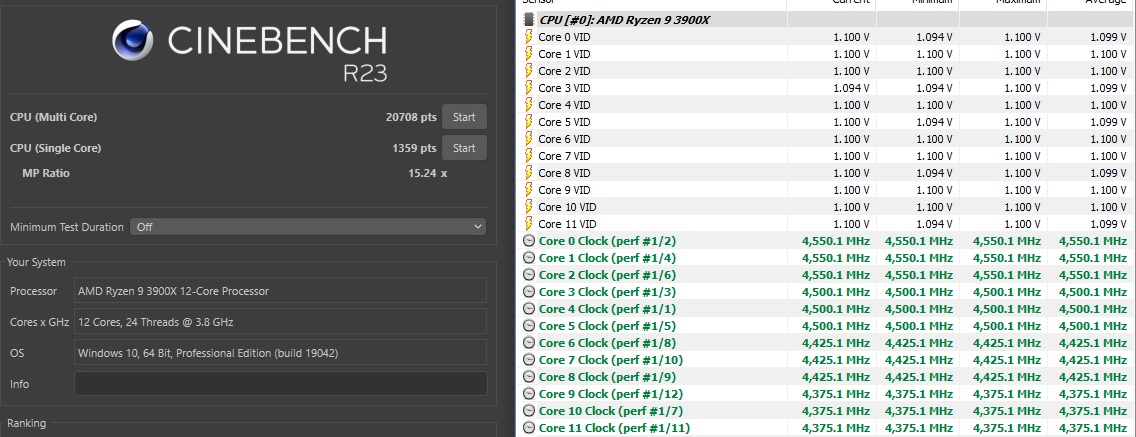Click the clock icon of Core 6 Clock
Screen dimensions: 1136x437
pyautogui.click(x=529, y=343)
